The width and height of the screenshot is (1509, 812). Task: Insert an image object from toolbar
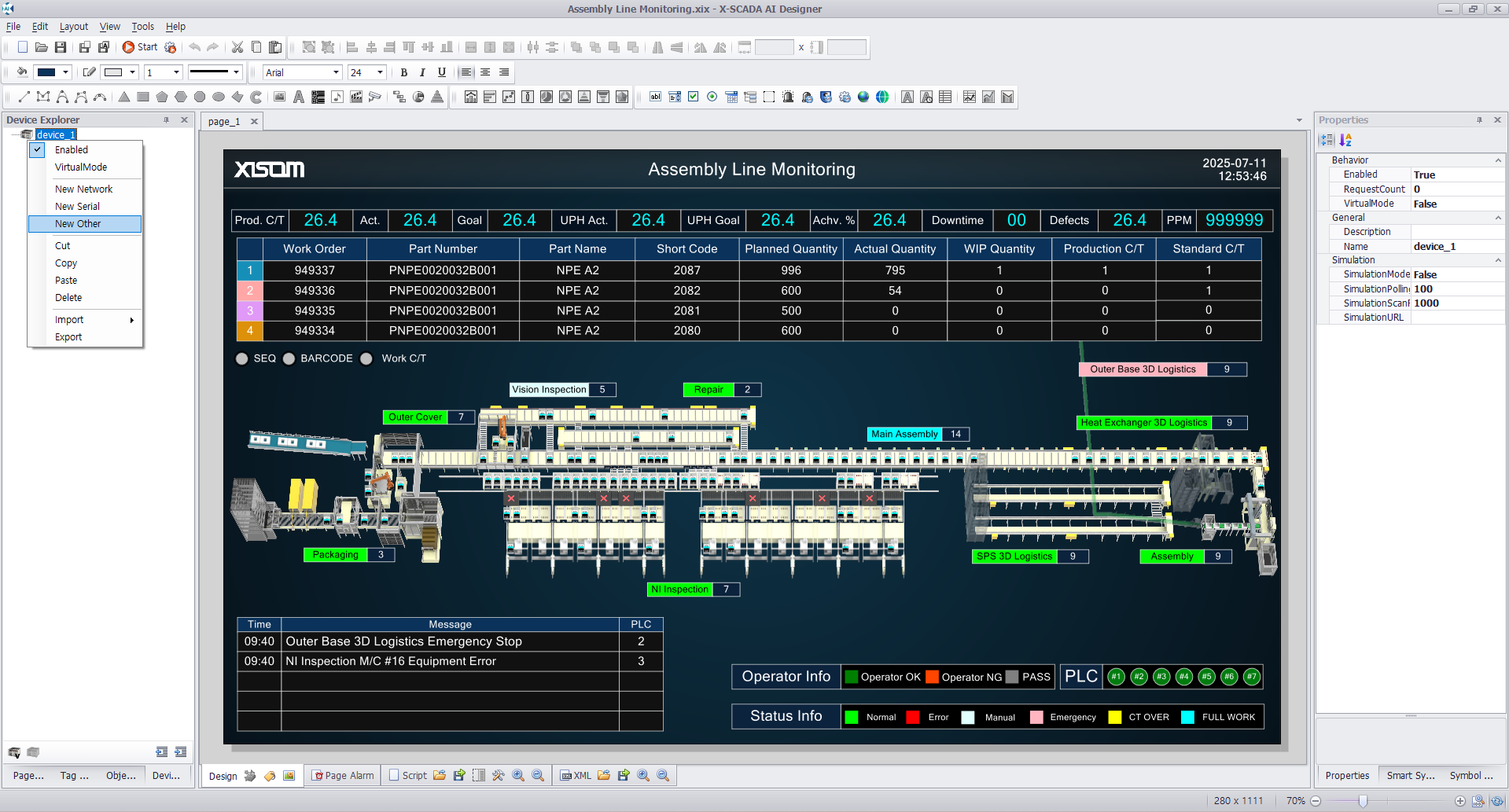tap(280, 97)
